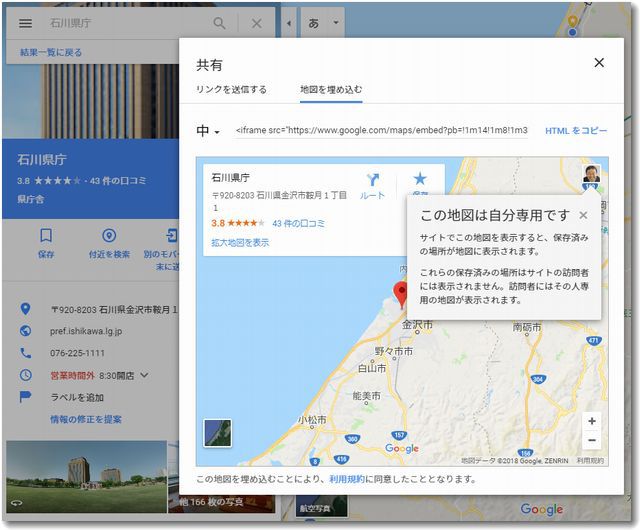Viewport: 640px width, 530px height.
Task: Click phone number 076-225-1111
Action: [x=78, y=353]
